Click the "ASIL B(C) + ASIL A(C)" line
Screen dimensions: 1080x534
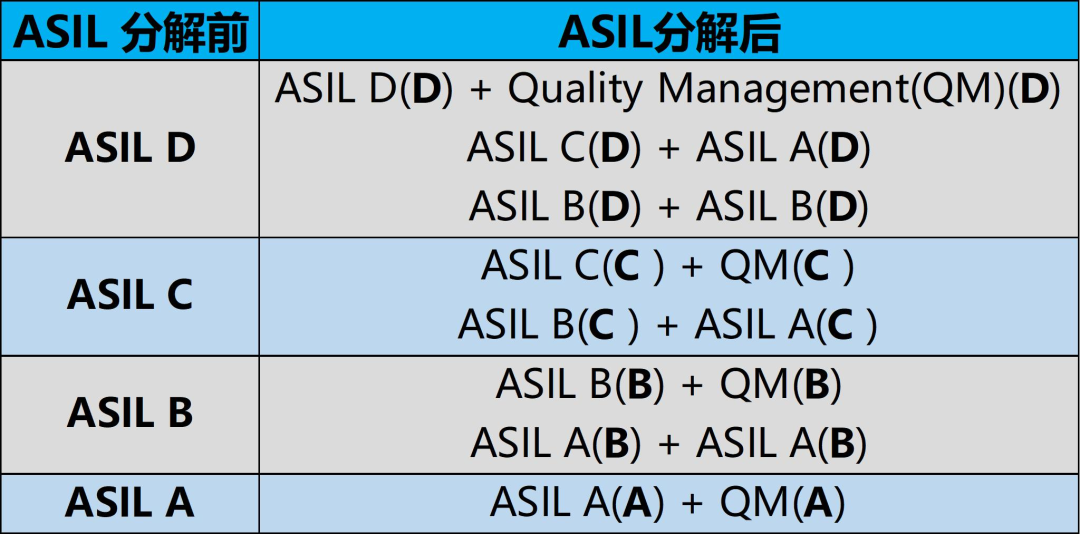click(669, 325)
